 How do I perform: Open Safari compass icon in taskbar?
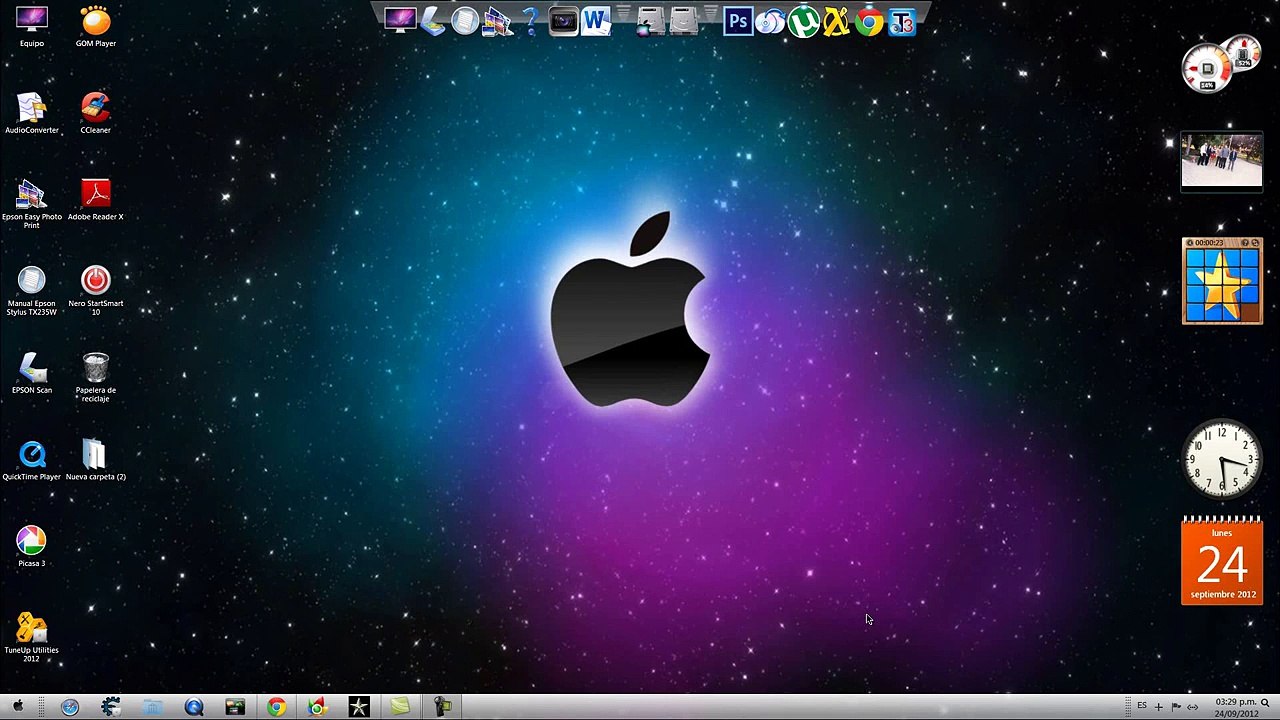tap(70, 707)
